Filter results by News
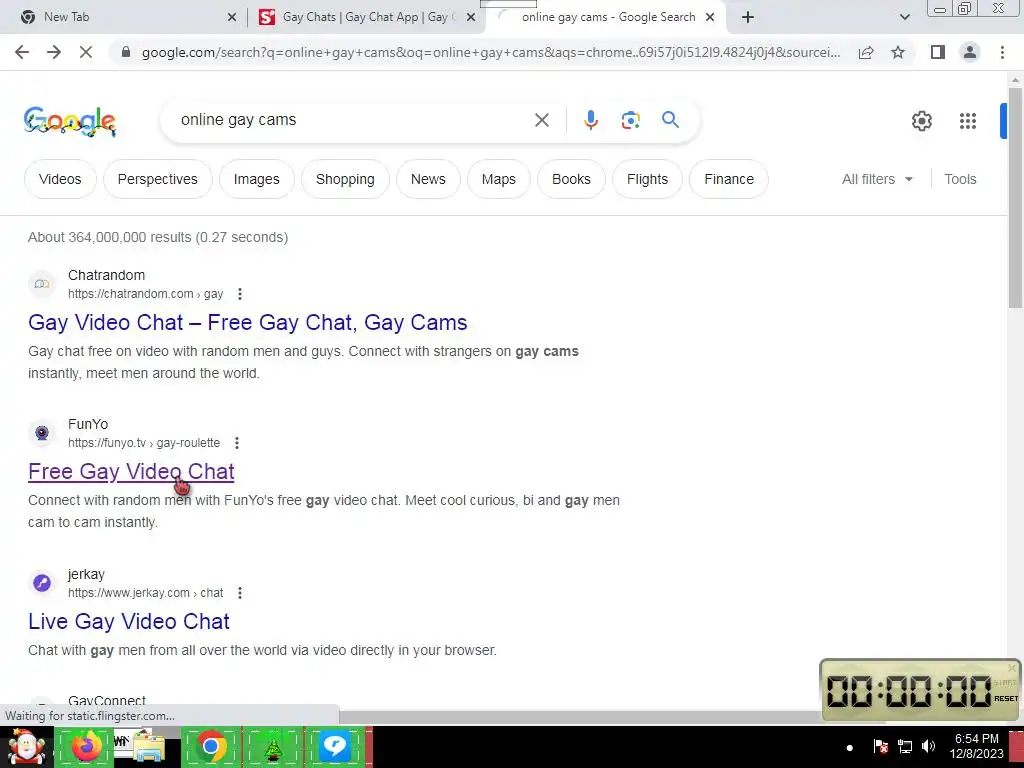The image size is (1024, 768). click(x=428, y=179)
